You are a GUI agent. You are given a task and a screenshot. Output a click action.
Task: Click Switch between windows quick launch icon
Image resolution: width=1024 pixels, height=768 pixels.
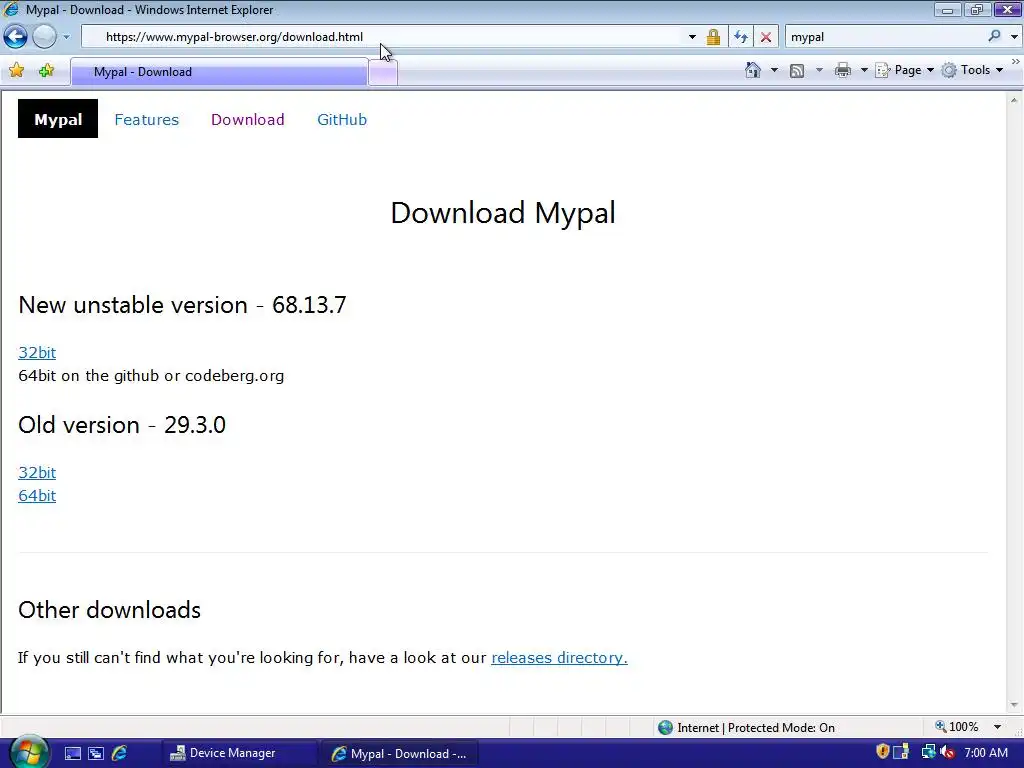[x=95, y=754]
